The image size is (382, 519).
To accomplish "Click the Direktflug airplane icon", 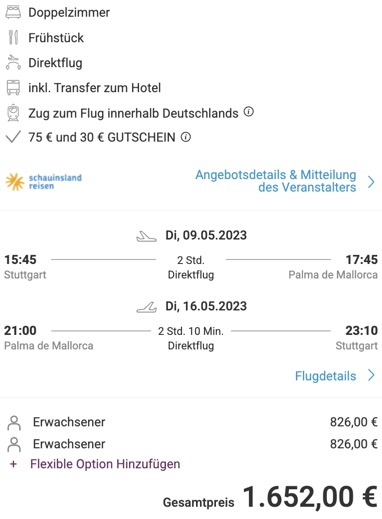I will coord(13,62).
